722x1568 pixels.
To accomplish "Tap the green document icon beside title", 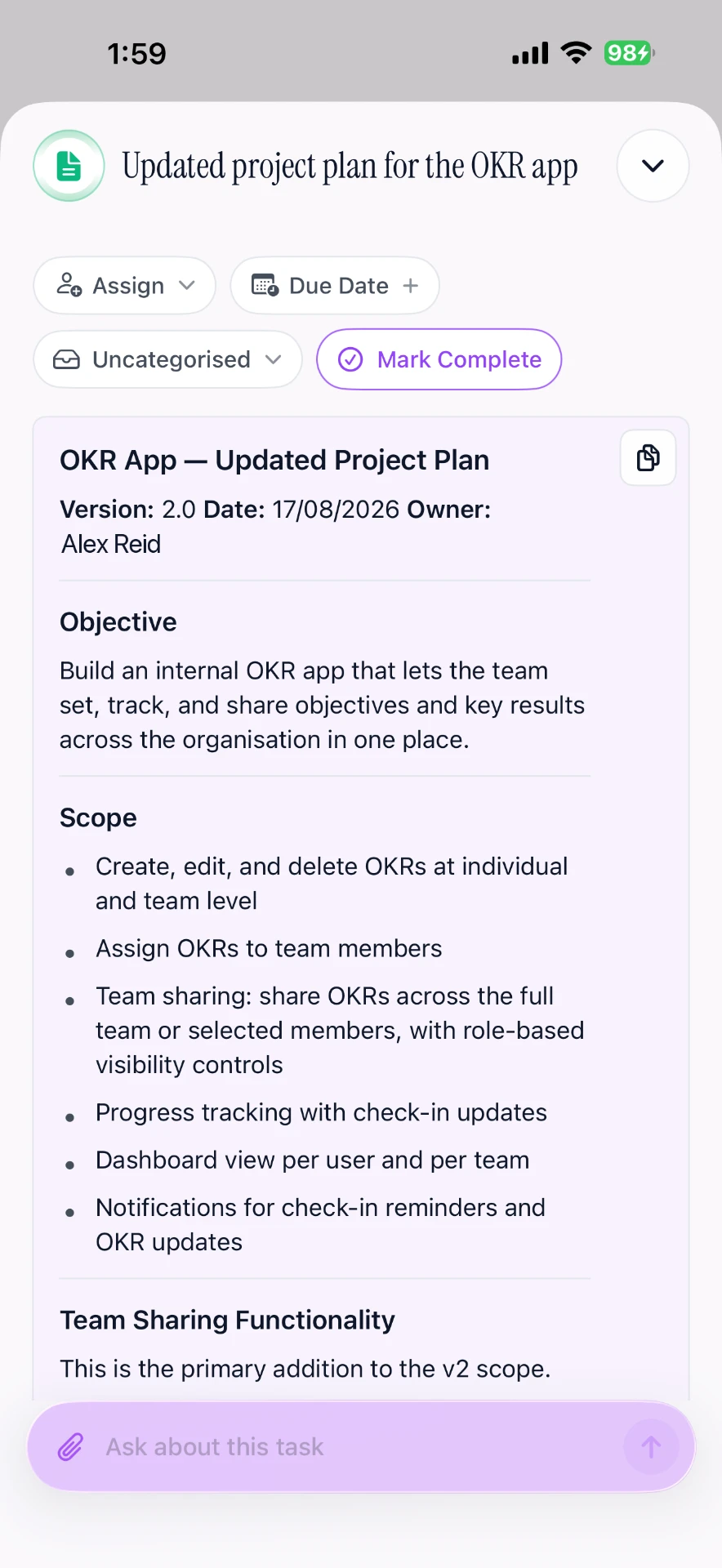I will point(69,166).
